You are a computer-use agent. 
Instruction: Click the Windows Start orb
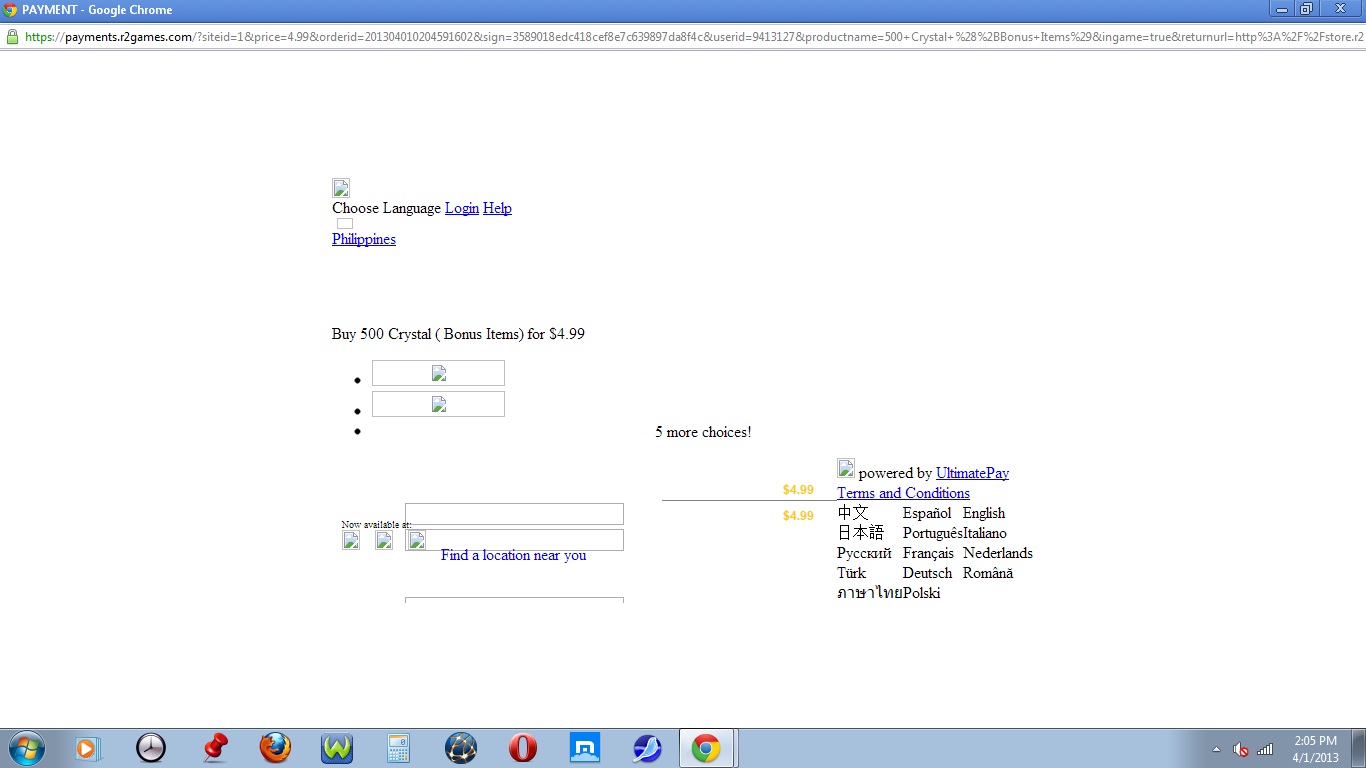tap(26, 748)
